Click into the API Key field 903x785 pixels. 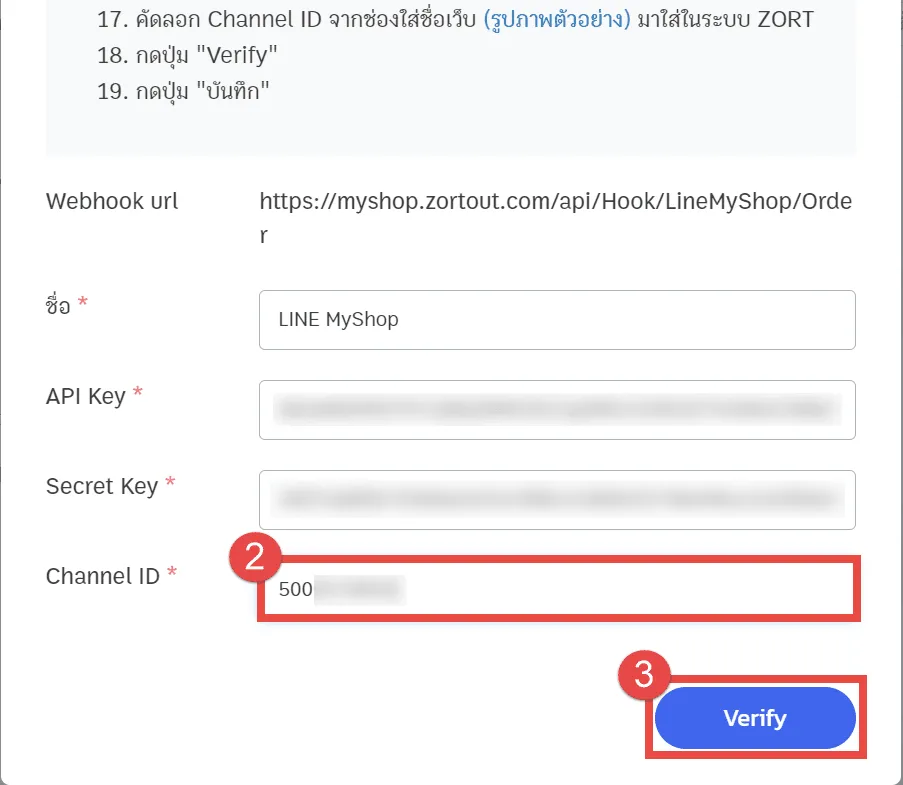pyautogui.click(x=556, y=410)
